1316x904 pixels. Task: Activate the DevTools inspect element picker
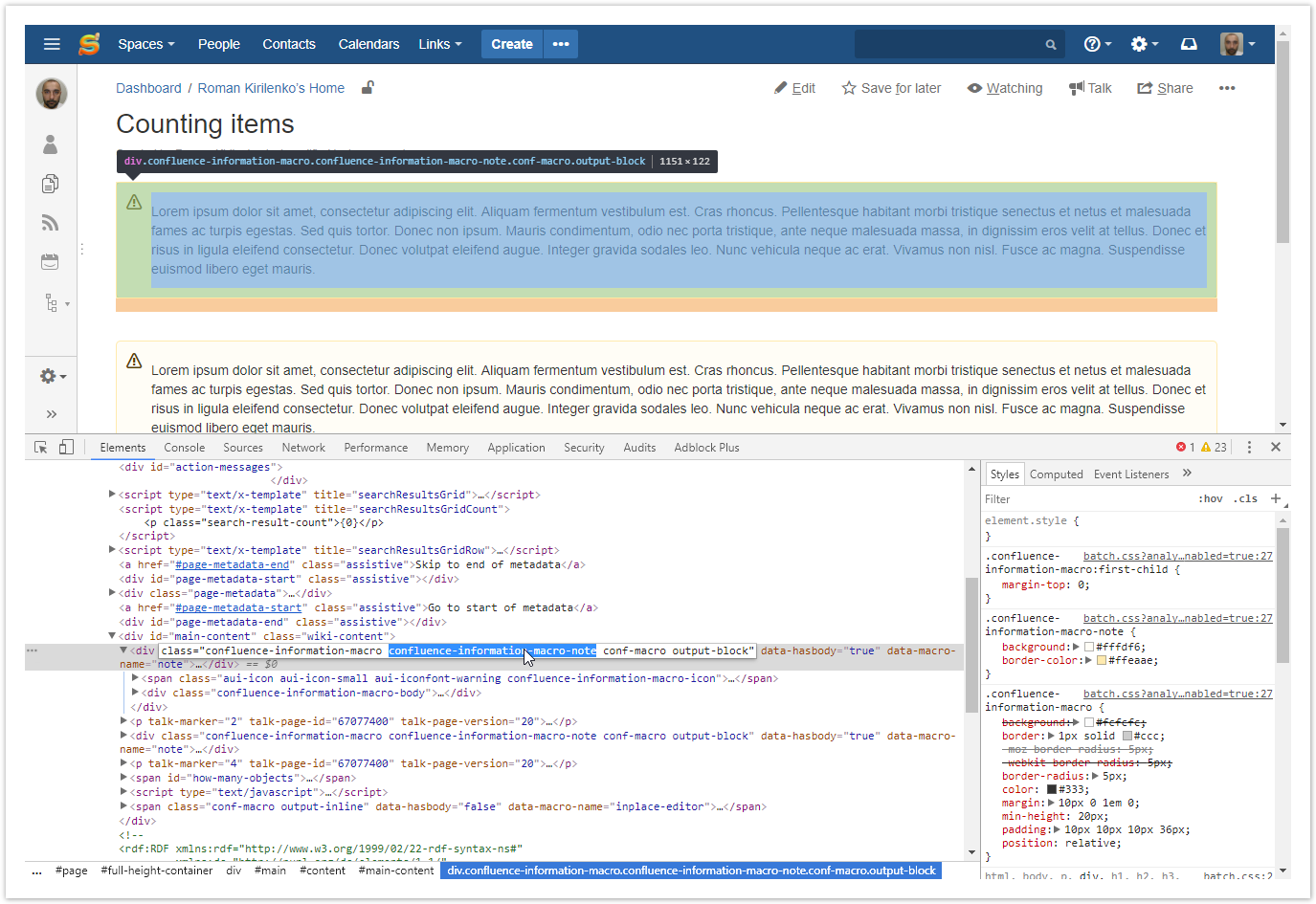(x=40, y=447)
